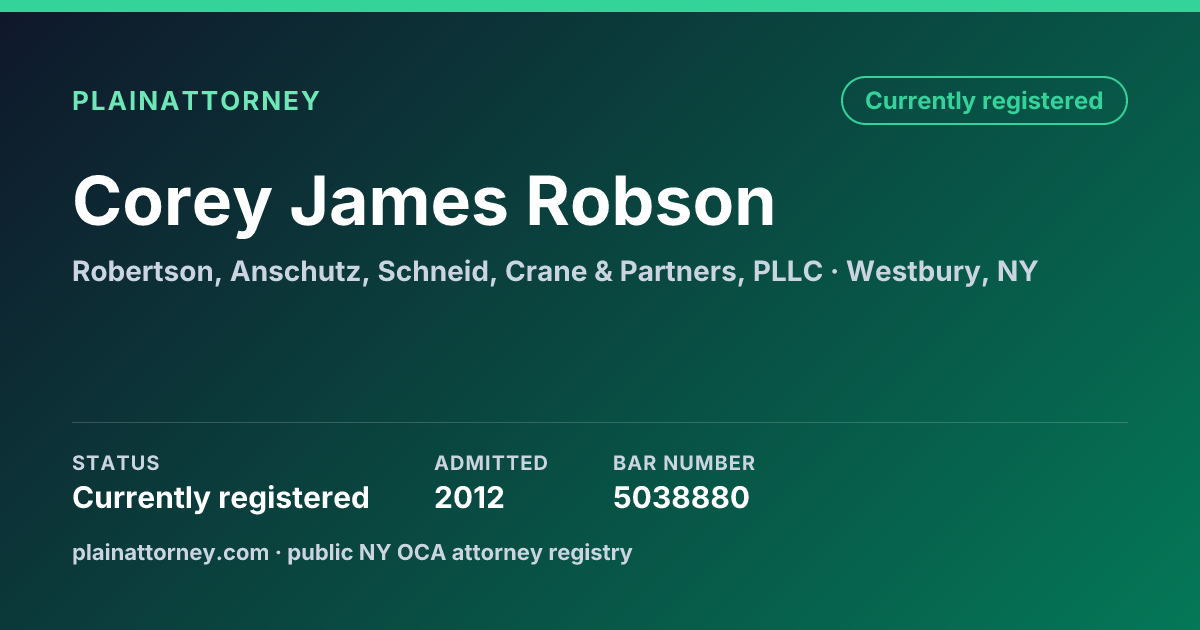Click the ADMITTED label

[491, 463]
